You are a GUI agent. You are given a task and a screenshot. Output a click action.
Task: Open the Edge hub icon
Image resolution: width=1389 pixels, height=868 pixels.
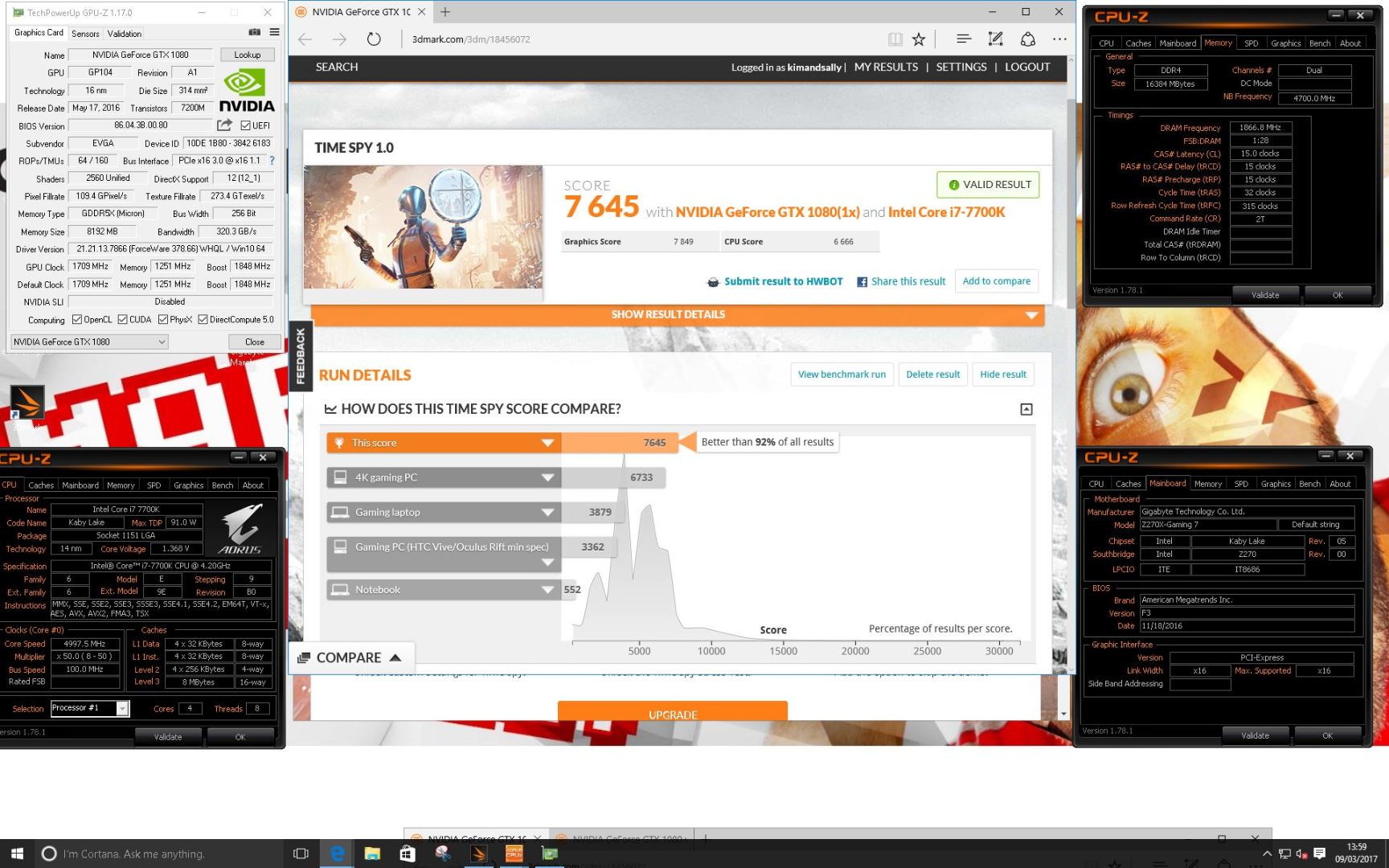tap(964, 39)
